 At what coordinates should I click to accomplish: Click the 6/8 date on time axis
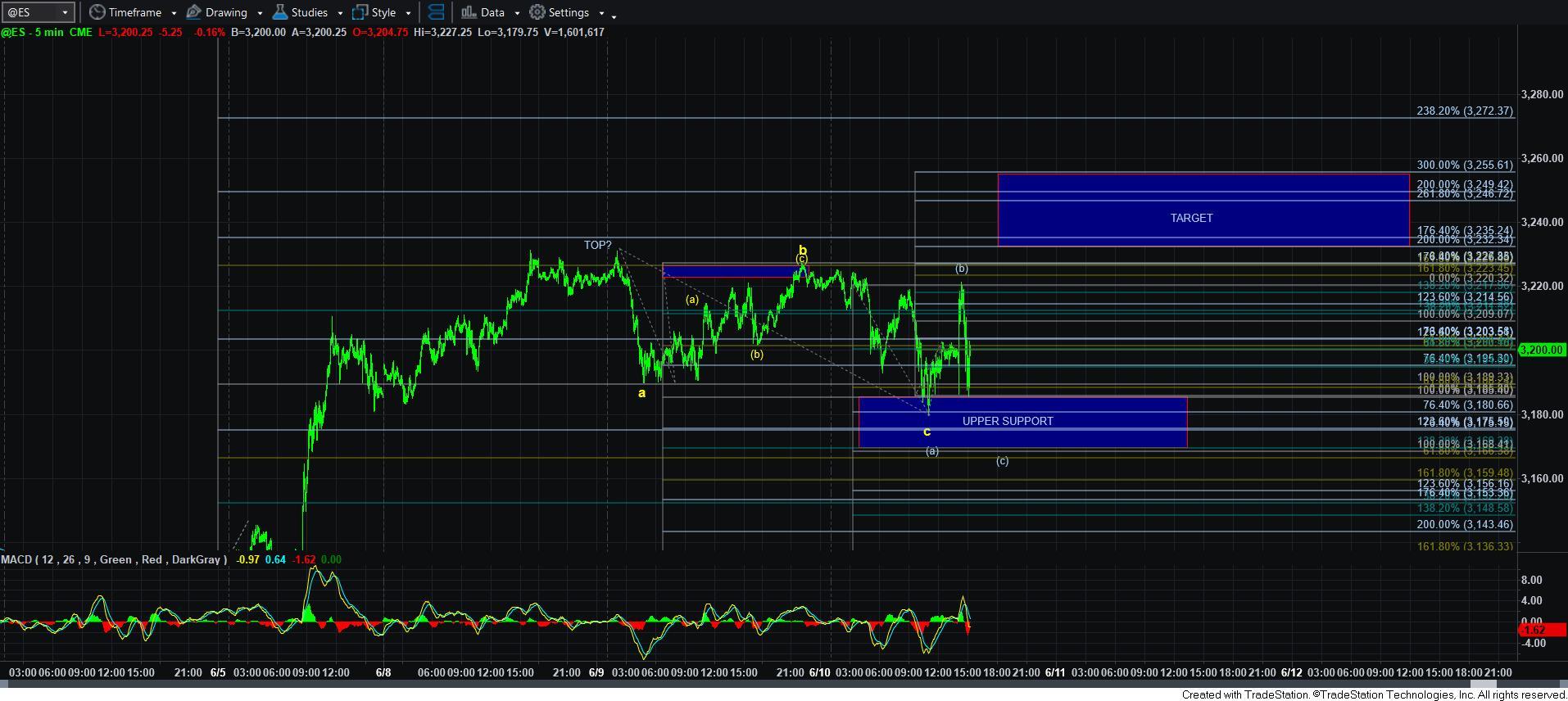[x=383, y=672]
